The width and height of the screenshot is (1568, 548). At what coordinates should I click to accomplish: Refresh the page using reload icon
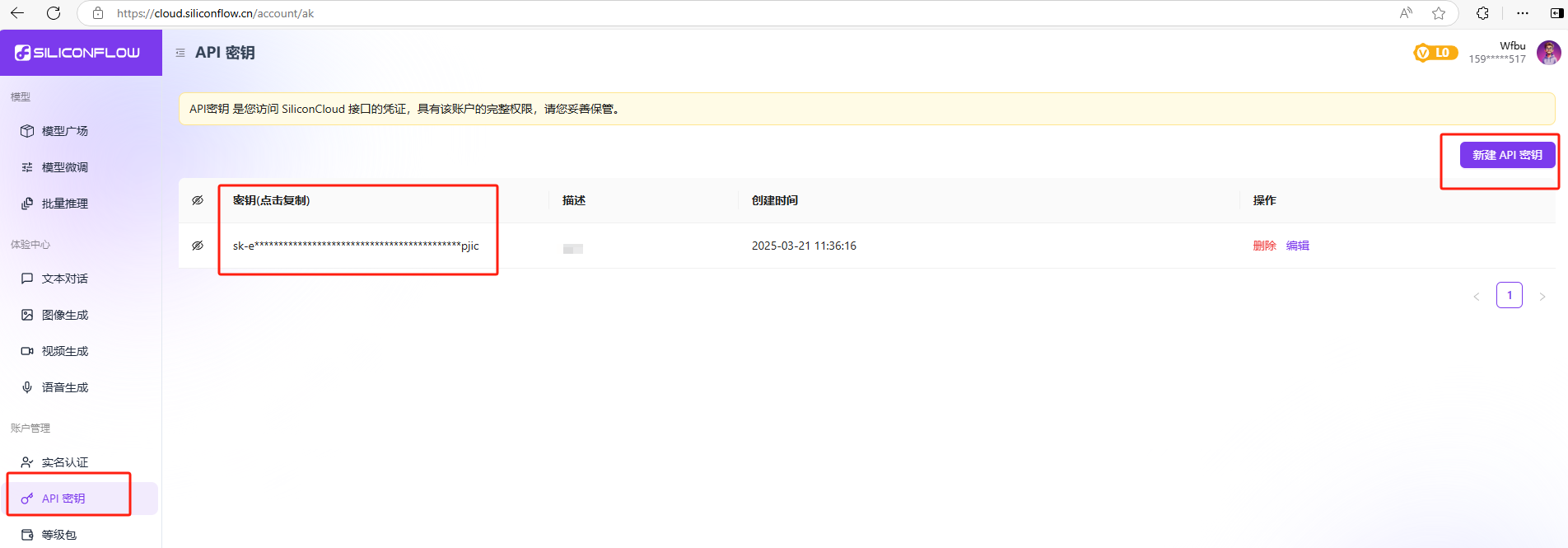point(54,13)
